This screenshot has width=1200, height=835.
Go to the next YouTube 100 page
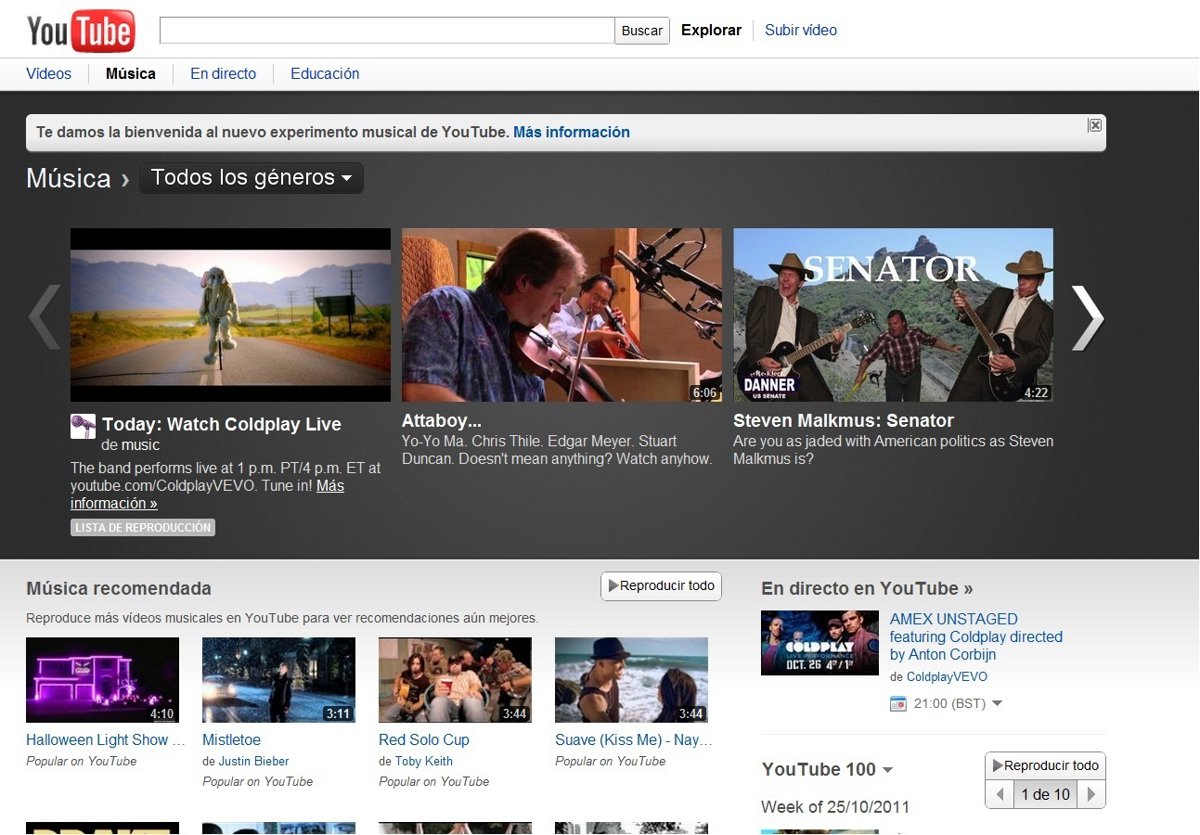(1092, 795)
